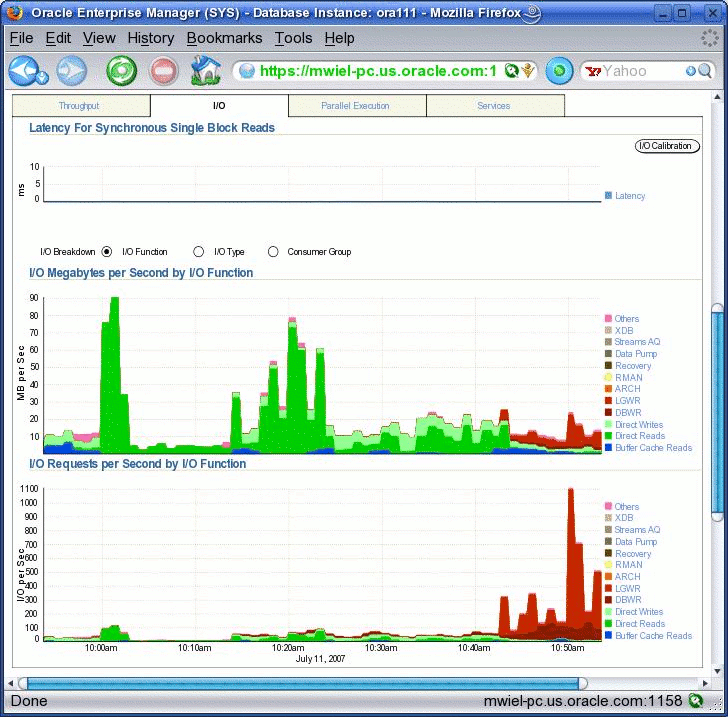Image resolution: width=728 pixels, height=717 pixels.
Task: Switch to the Throughput tab
Action: [x=81, y=105]
